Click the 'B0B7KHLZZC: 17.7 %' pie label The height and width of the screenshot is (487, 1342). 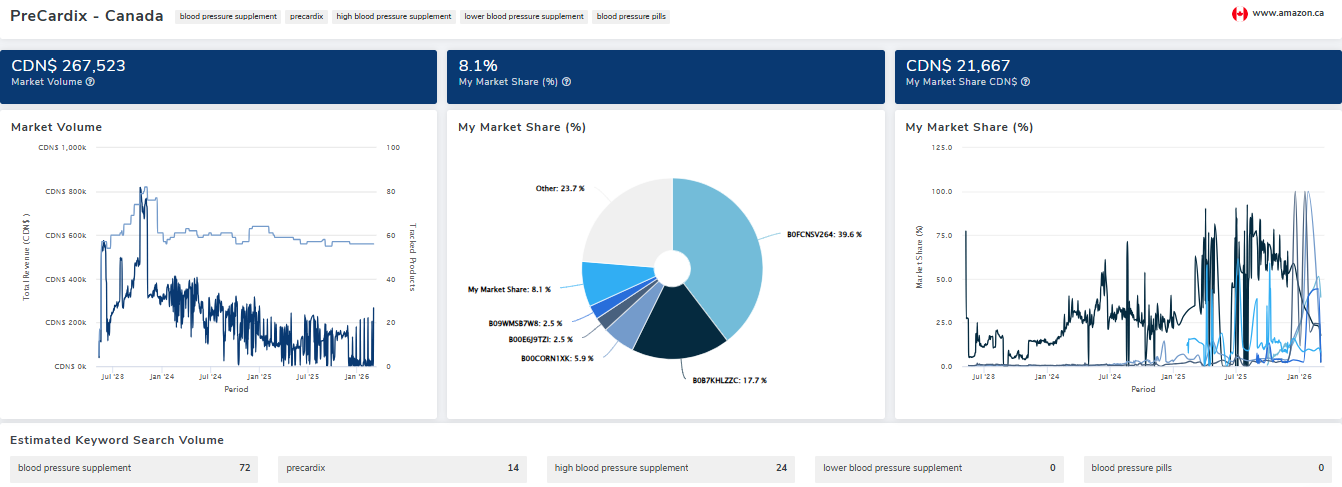pyautogui.click(x=729, y=380)
